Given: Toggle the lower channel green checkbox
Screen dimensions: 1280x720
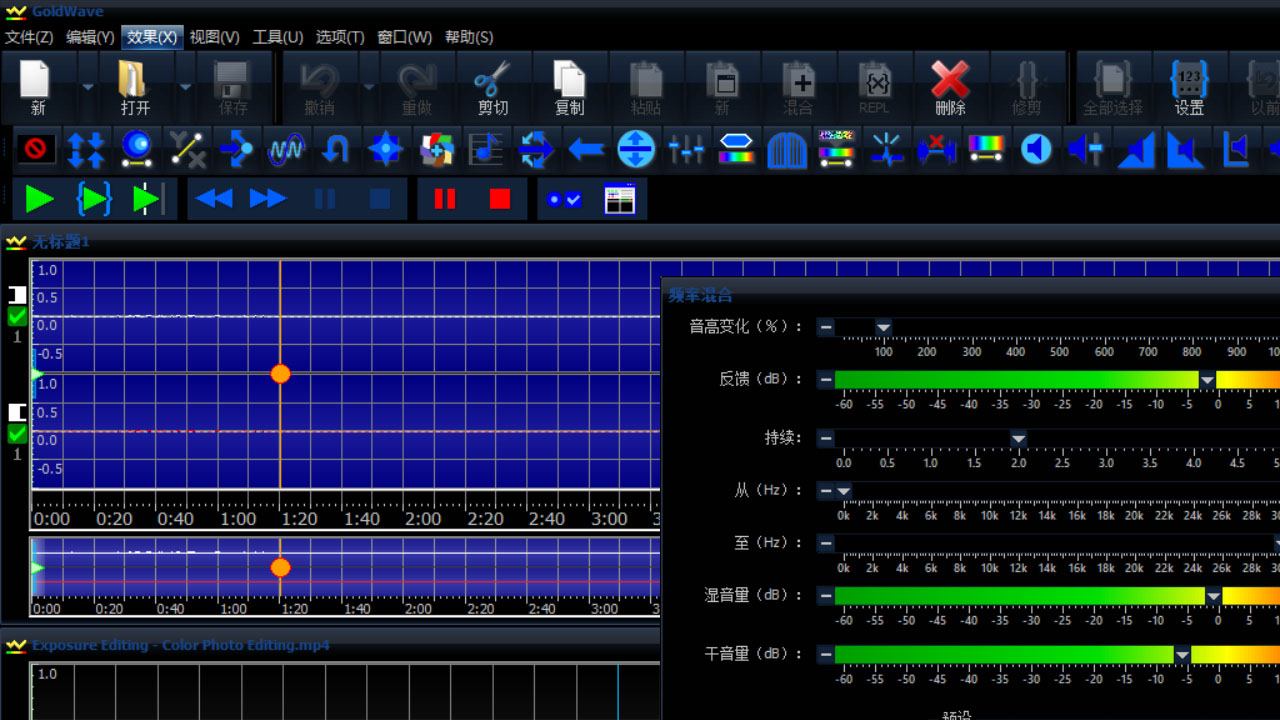Looking at the screenshot, I should [17, 434].
